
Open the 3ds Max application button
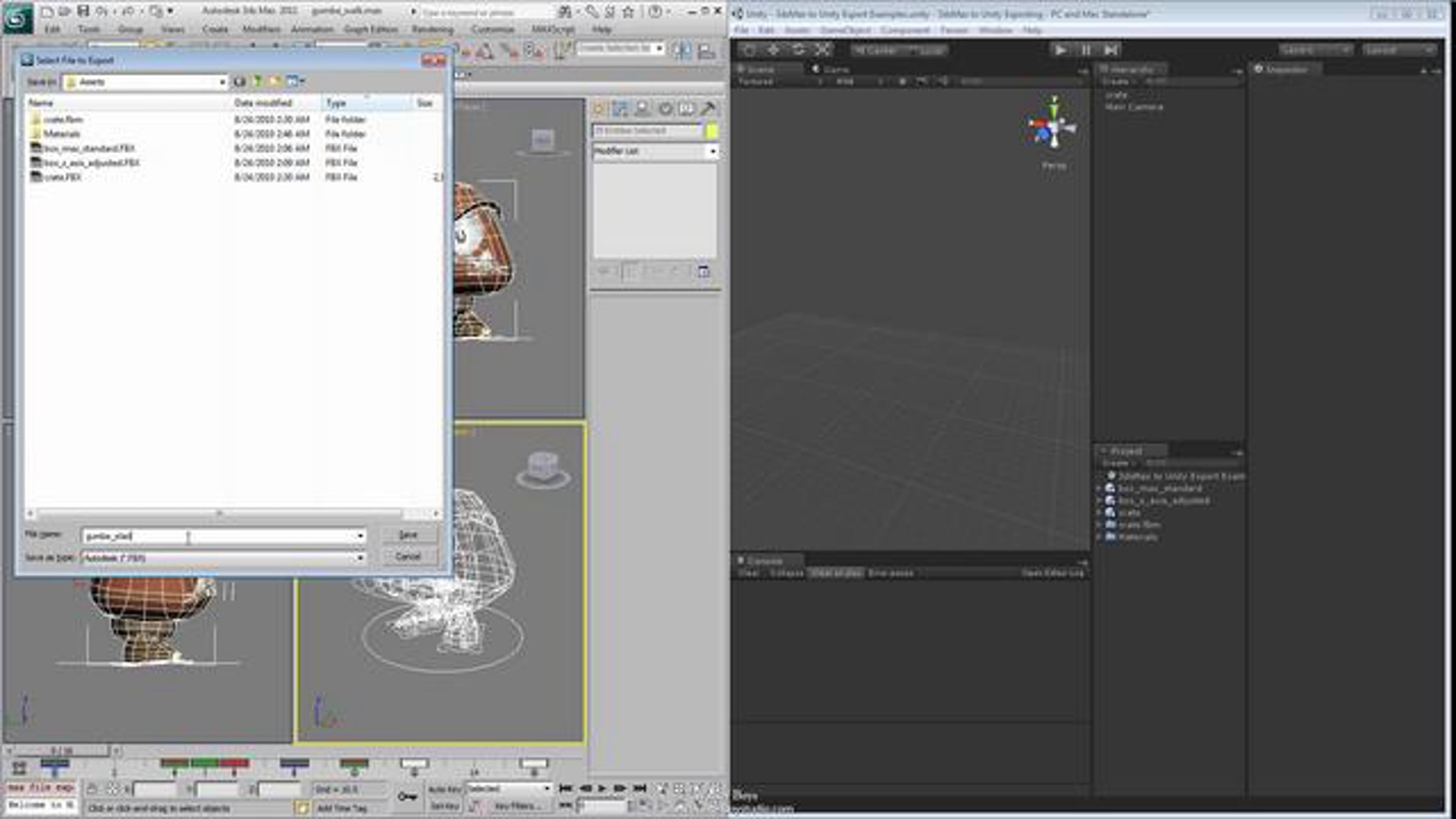pyautogui.click(x=18, y=18)
